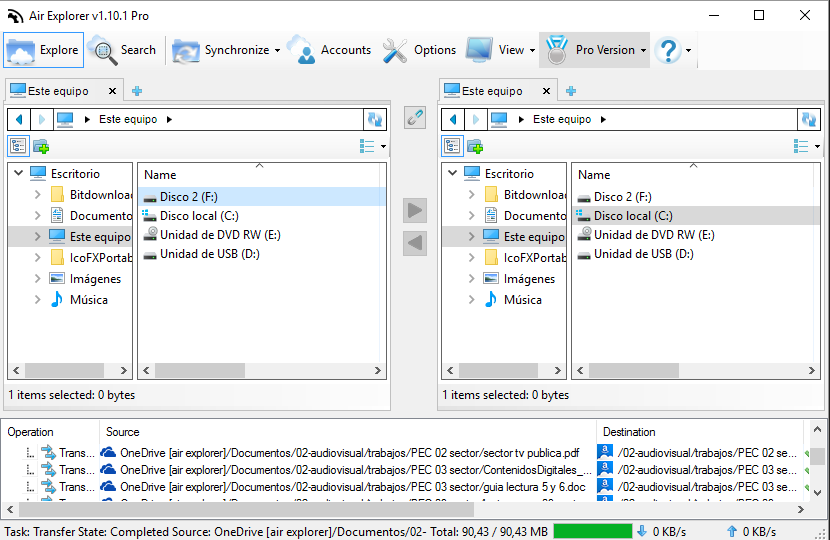The width and height of the screenshot is (830, 540).
Task: Add a new tab in the left pane
Action: (137, 91)
